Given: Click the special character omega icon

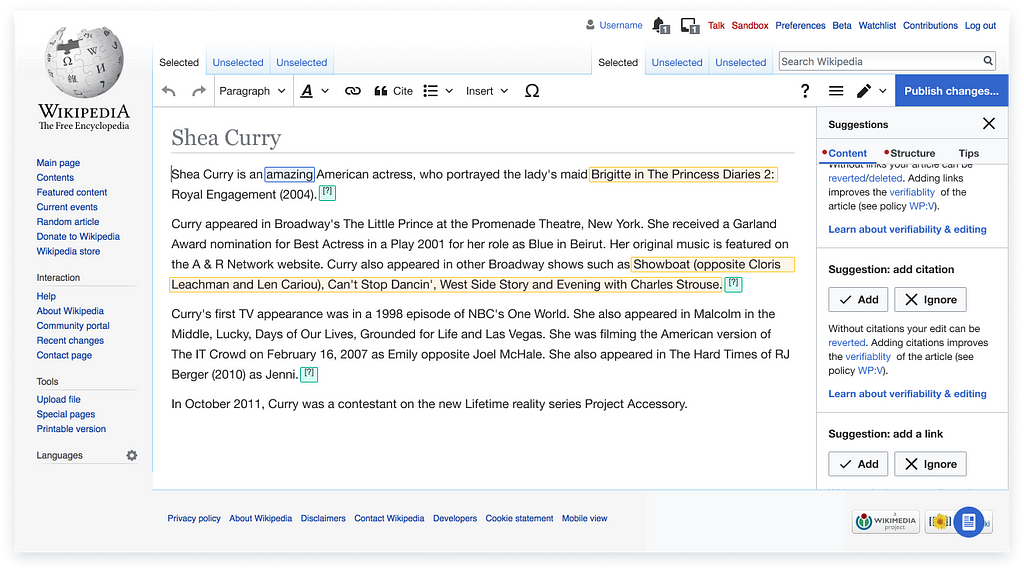Looking at the screenshot, I should [532, 91].
